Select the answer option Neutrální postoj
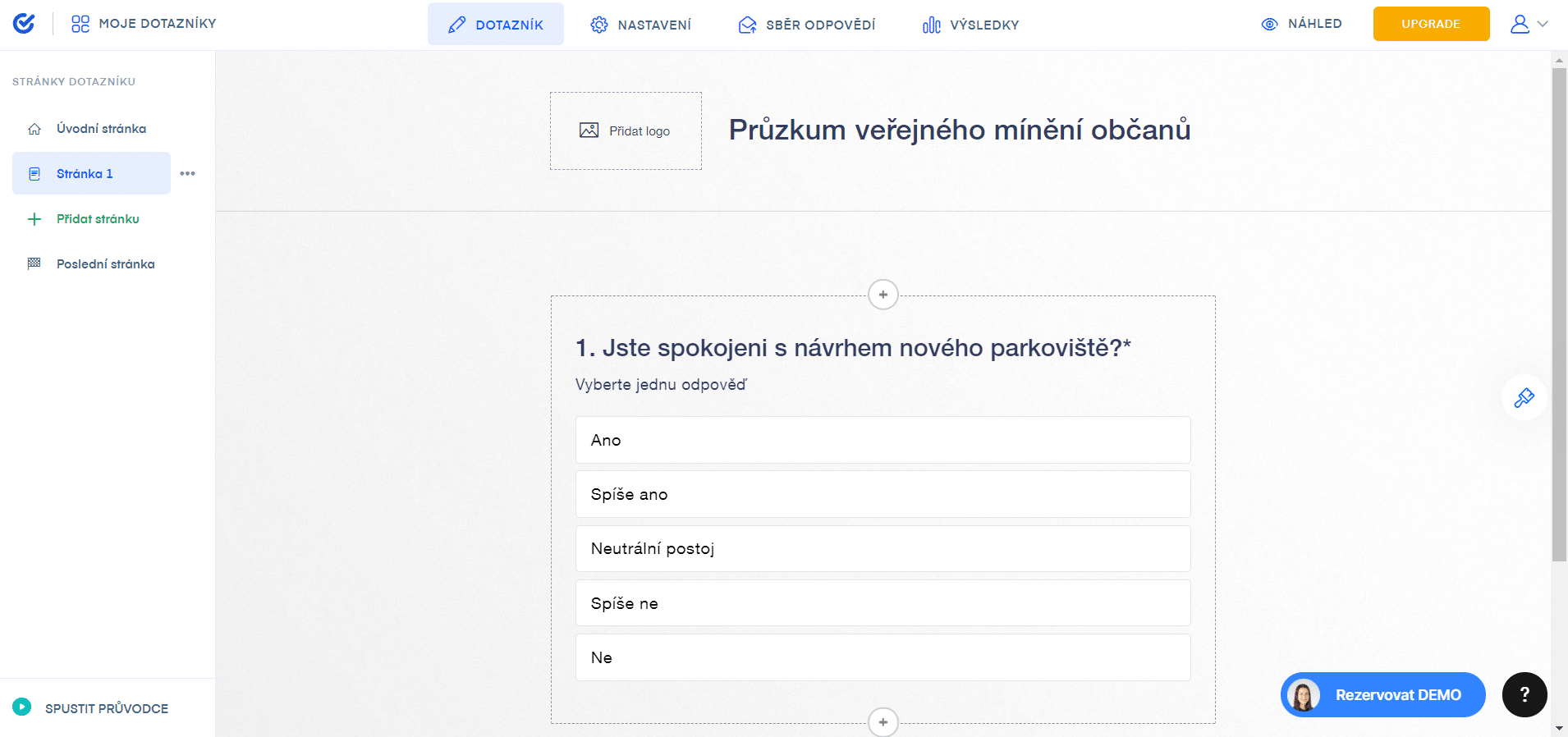The height and width of the screenshot is (737, 1568). point(883,548)
